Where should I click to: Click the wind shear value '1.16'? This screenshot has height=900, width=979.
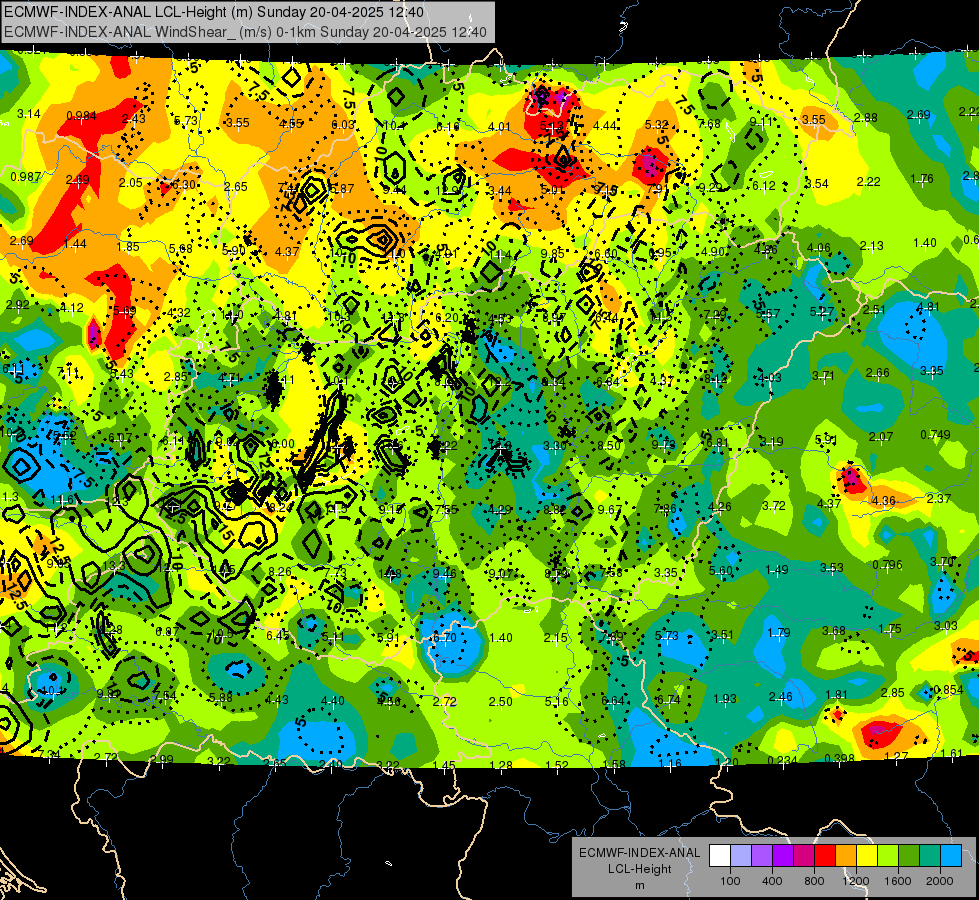pos(670,763)
